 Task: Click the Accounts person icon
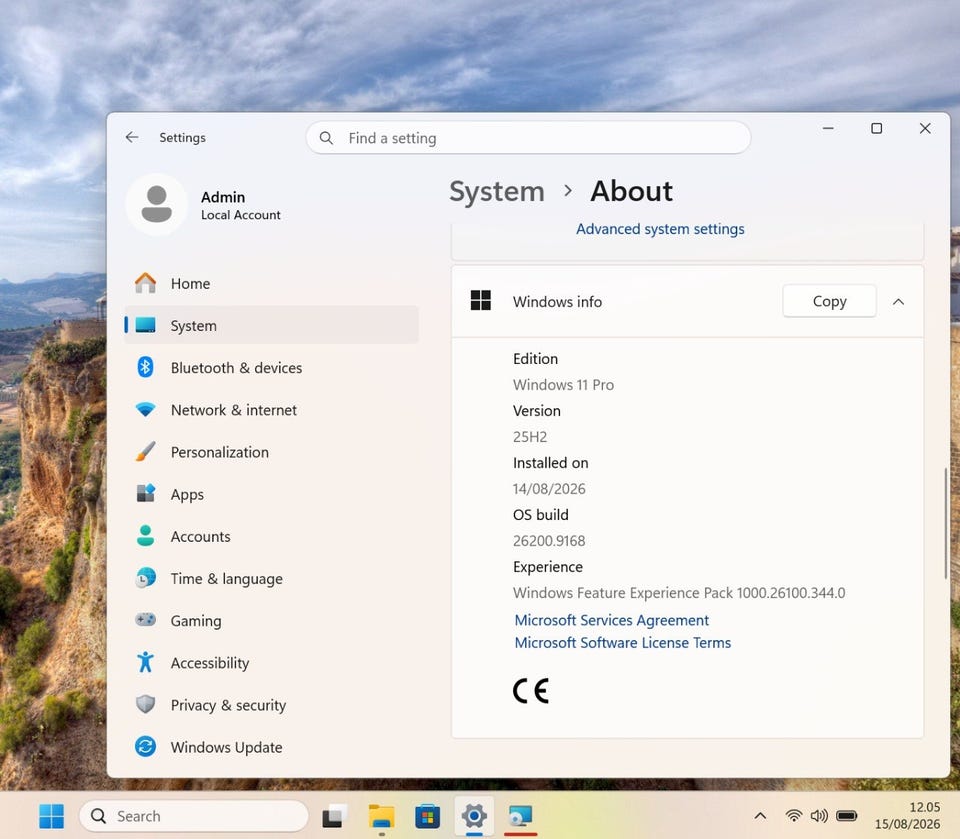(145, 536)
